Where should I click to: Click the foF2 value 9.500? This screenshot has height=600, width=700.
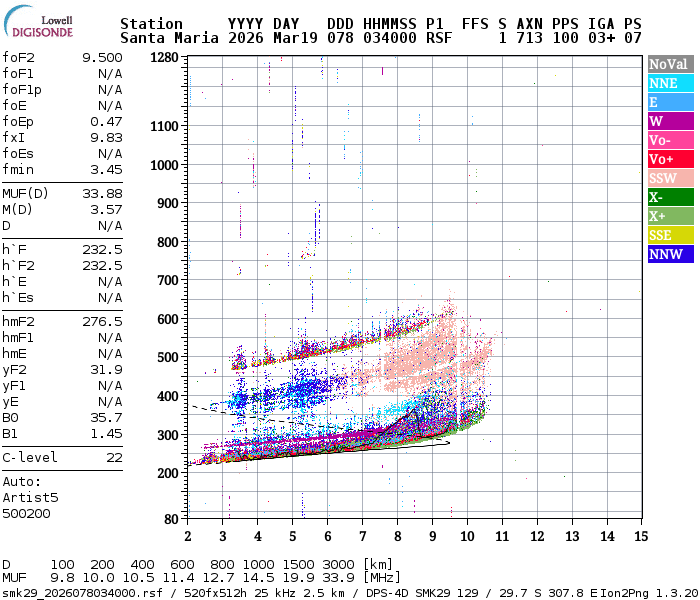click(x=102, y=58)
